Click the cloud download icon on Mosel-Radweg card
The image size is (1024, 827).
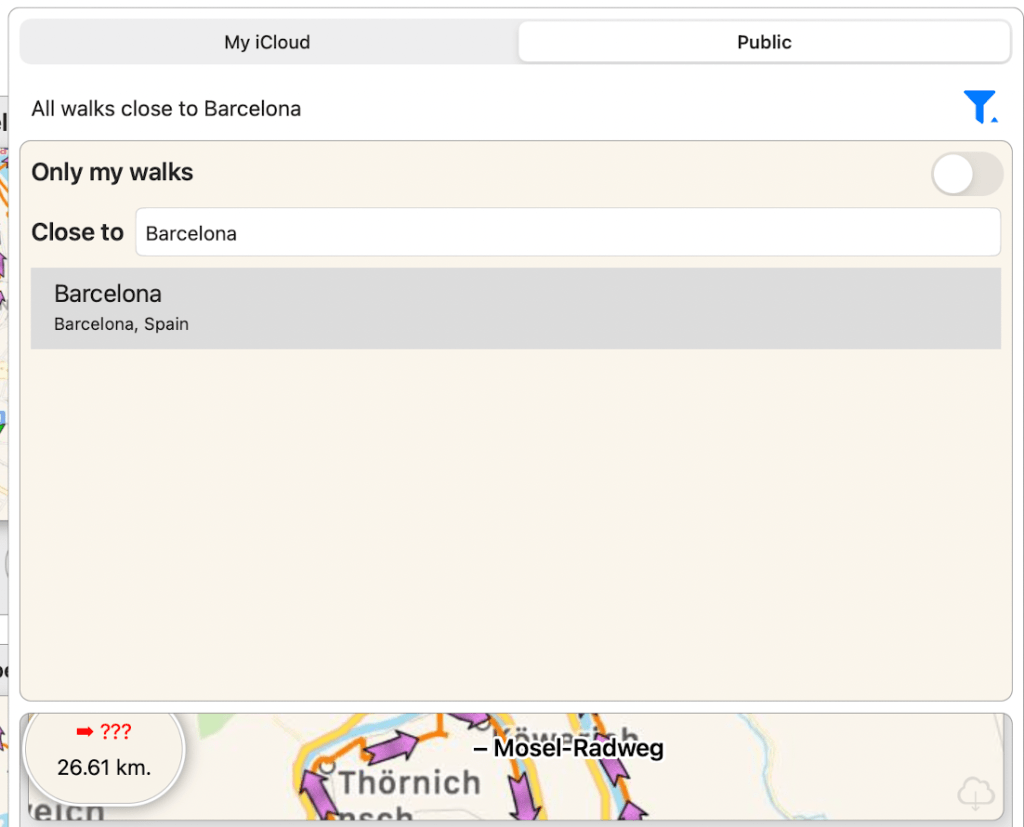[x=975, y=793]
